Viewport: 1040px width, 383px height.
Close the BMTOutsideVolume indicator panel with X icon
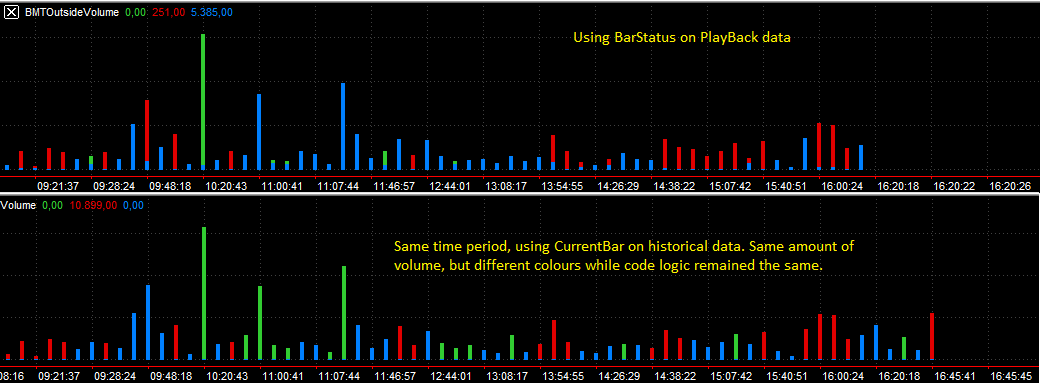(11, 12)
